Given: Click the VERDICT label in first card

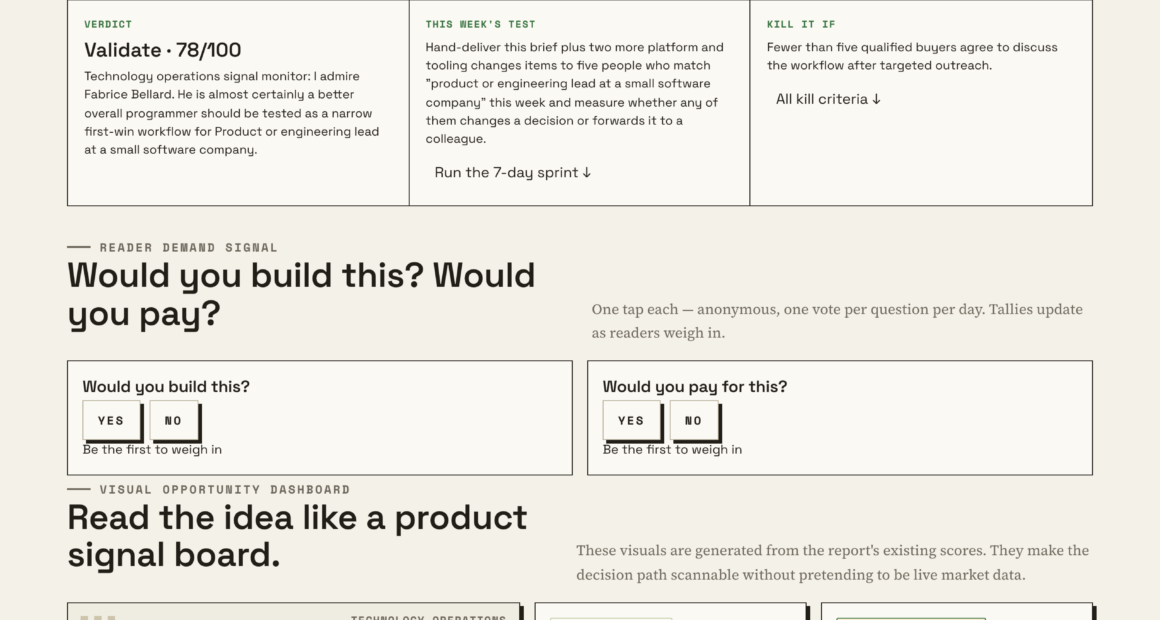Looking at the screenshot, I should point(108,24).
